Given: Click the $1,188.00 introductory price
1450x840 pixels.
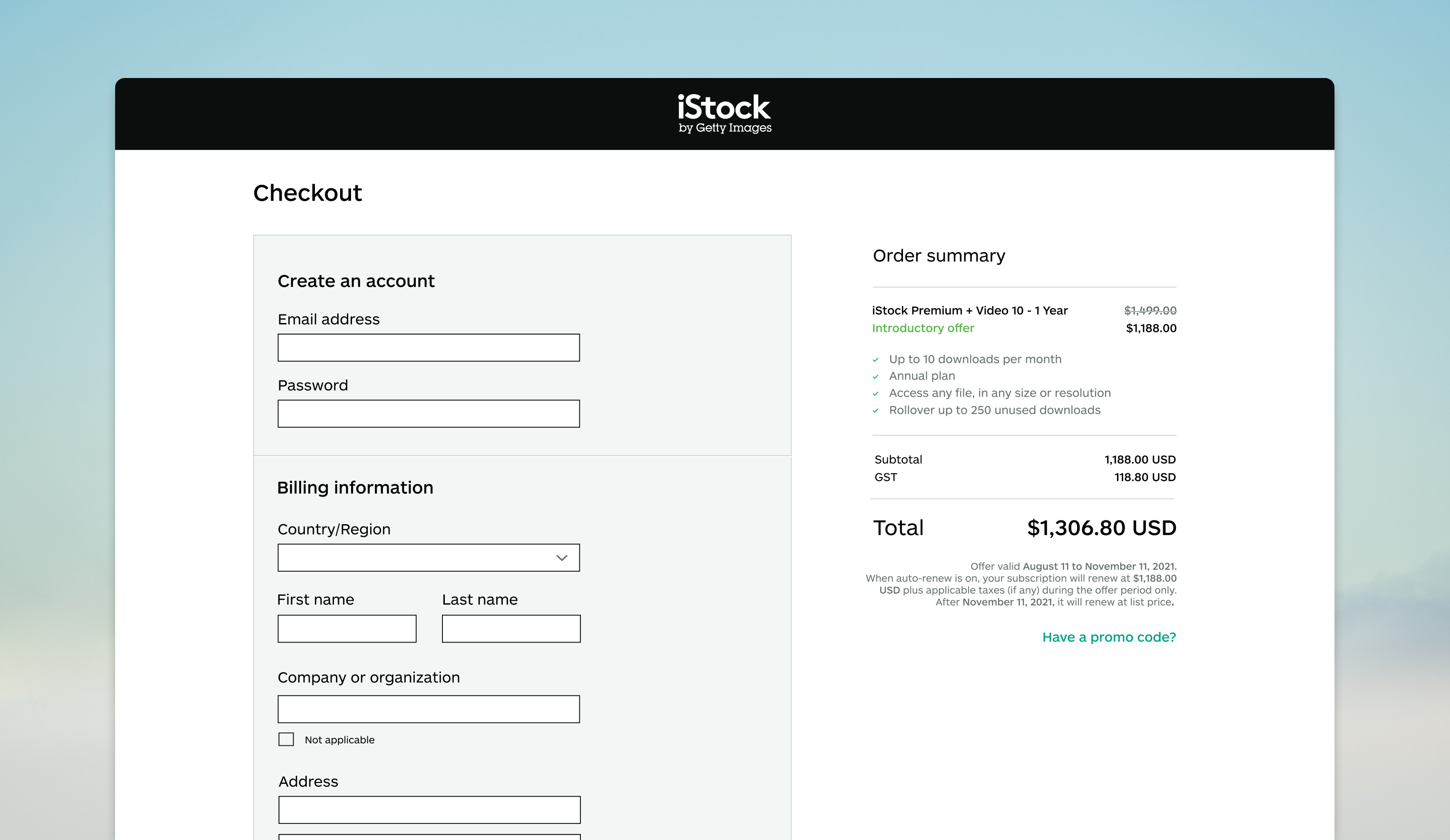Looking at the screenshot, I should (x=1151, y=328).
